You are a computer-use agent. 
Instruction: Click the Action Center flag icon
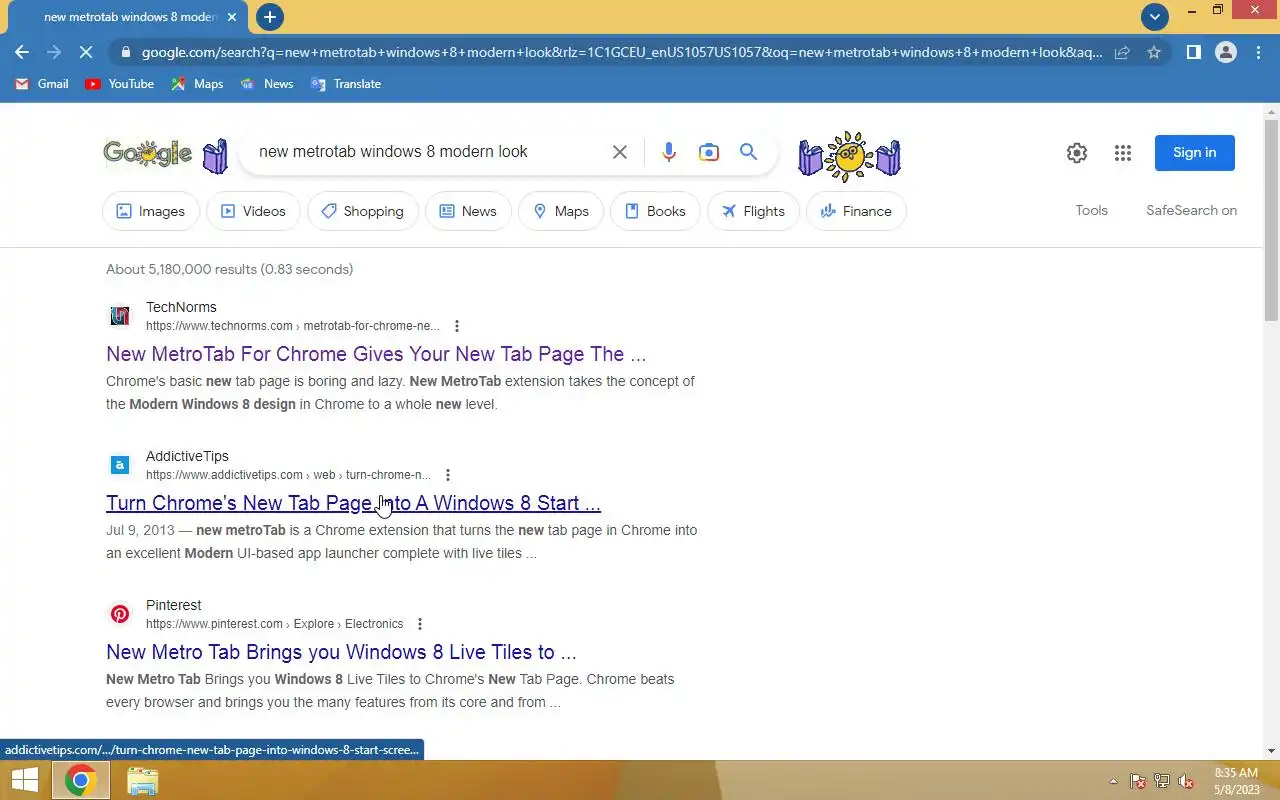(x=1138, y=782)
